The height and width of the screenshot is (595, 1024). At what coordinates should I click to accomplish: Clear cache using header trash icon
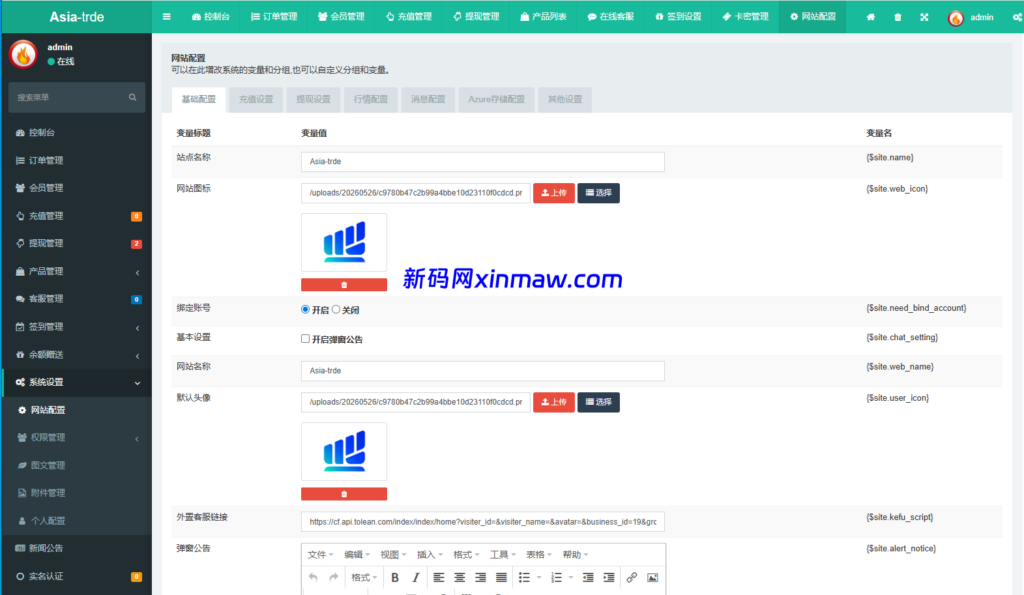click(897, 17)
